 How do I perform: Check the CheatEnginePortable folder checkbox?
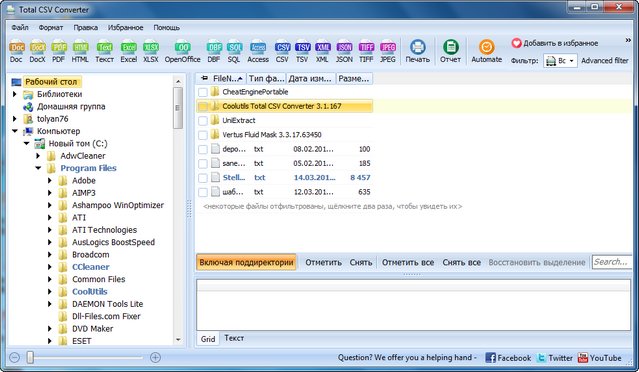[x=203, y=92]
